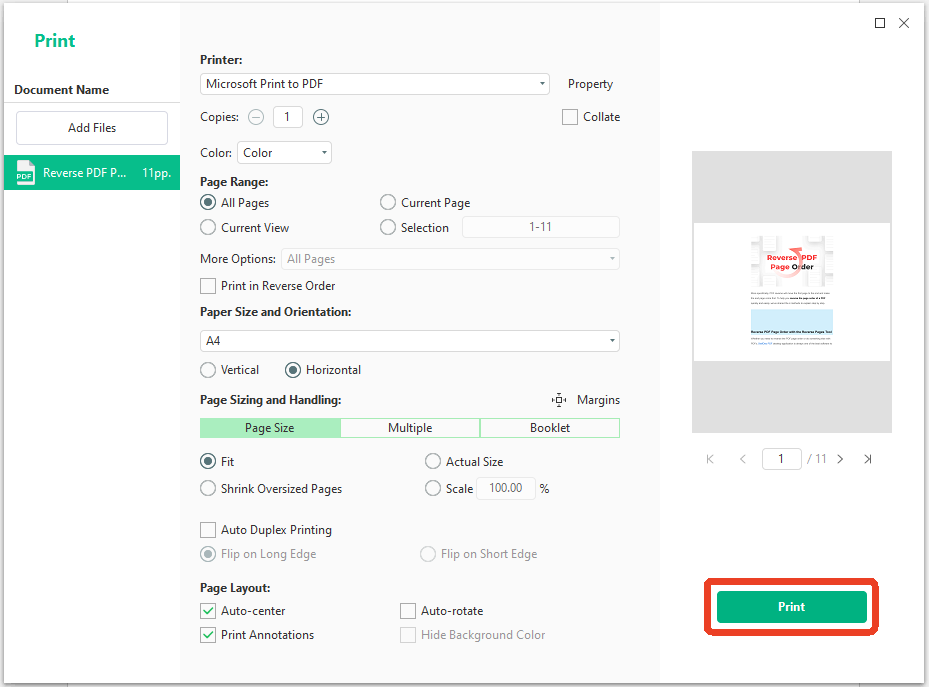Image resolution: width=929 pixels, height=687 pixels.
Task: Open the A4 paper size dropdown
Action: pyautogui.click(x=410, y=341)
